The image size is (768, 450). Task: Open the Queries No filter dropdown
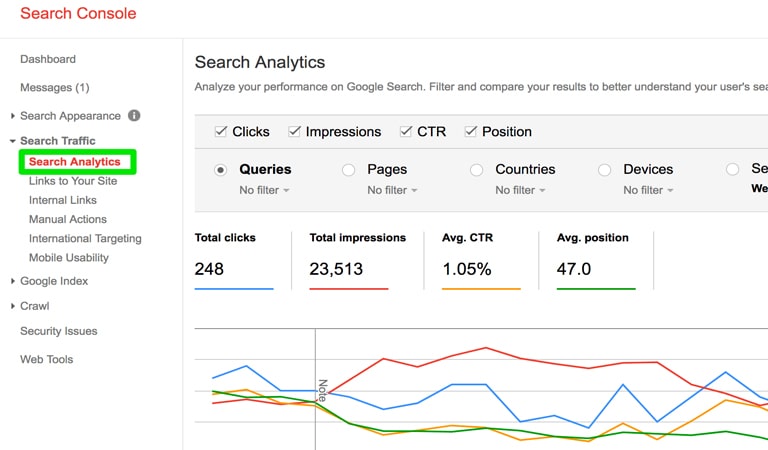click(264, 190)
